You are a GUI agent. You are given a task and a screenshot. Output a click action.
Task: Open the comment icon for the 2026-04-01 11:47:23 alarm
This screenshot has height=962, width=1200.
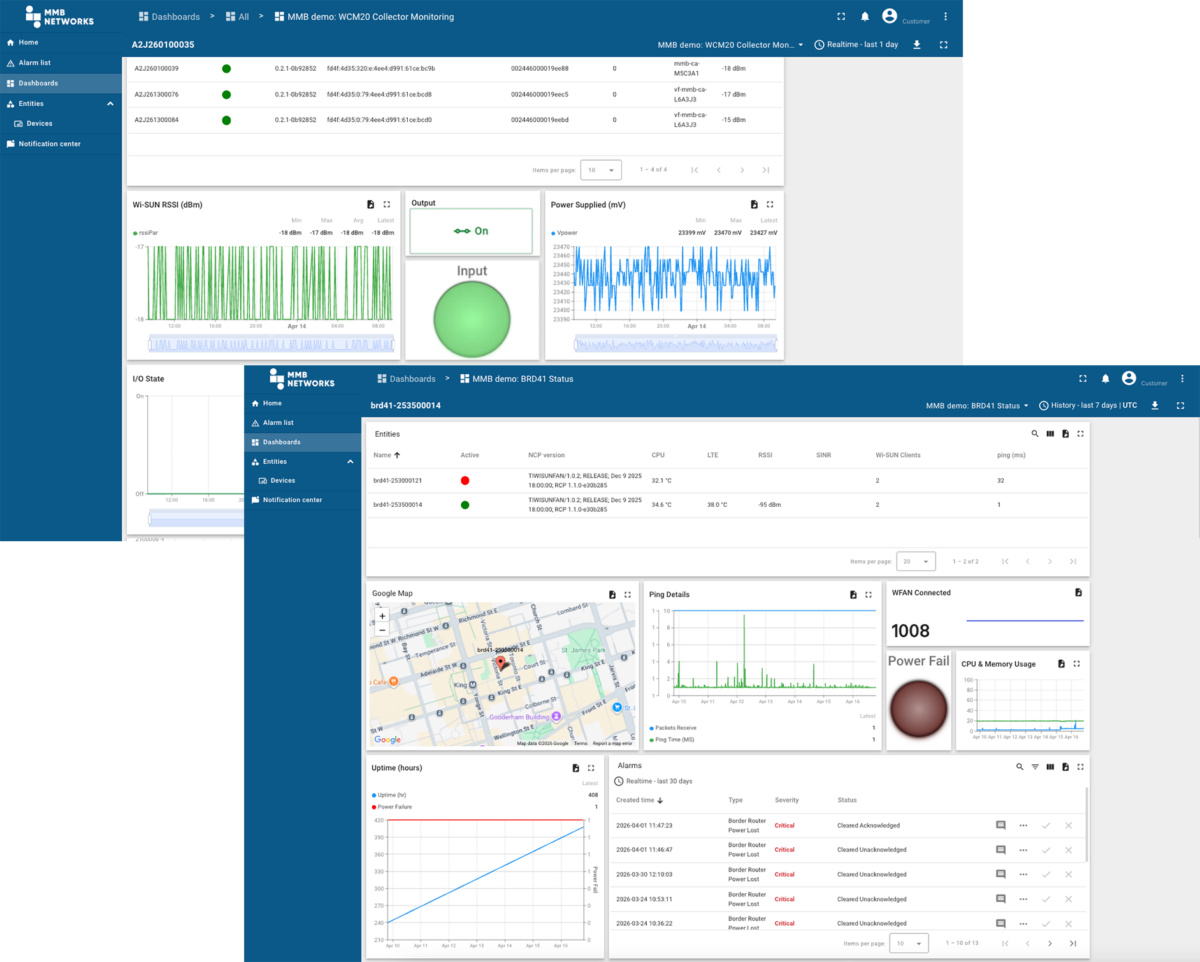pos(1000,825)
